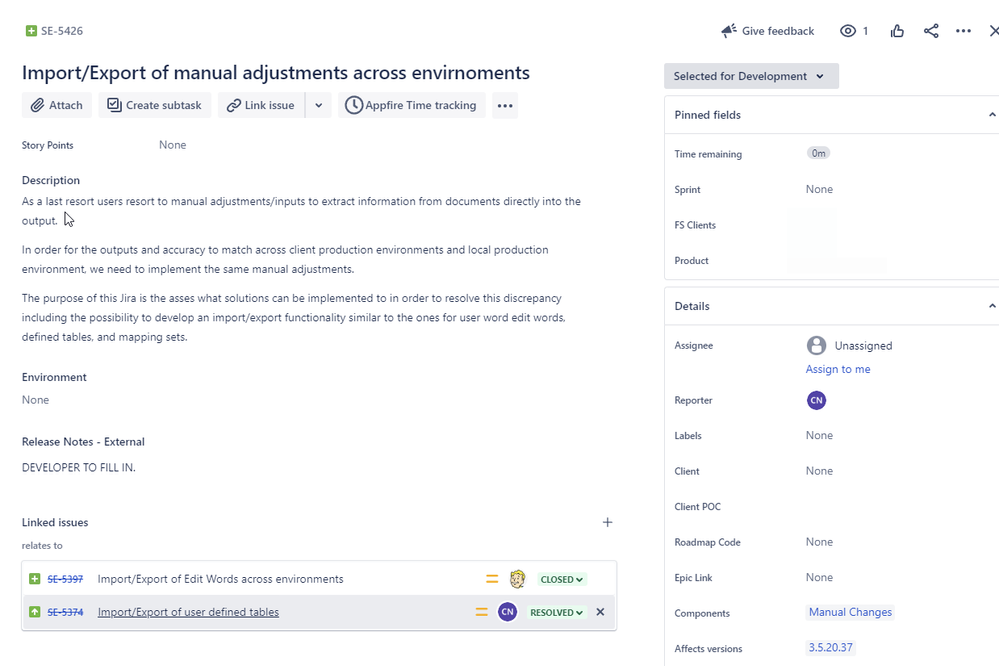The image size is (999, 666).
Task: Edit 'DEVELOPER TO FILL IN.' release notes text
Action: pos(78,467)
